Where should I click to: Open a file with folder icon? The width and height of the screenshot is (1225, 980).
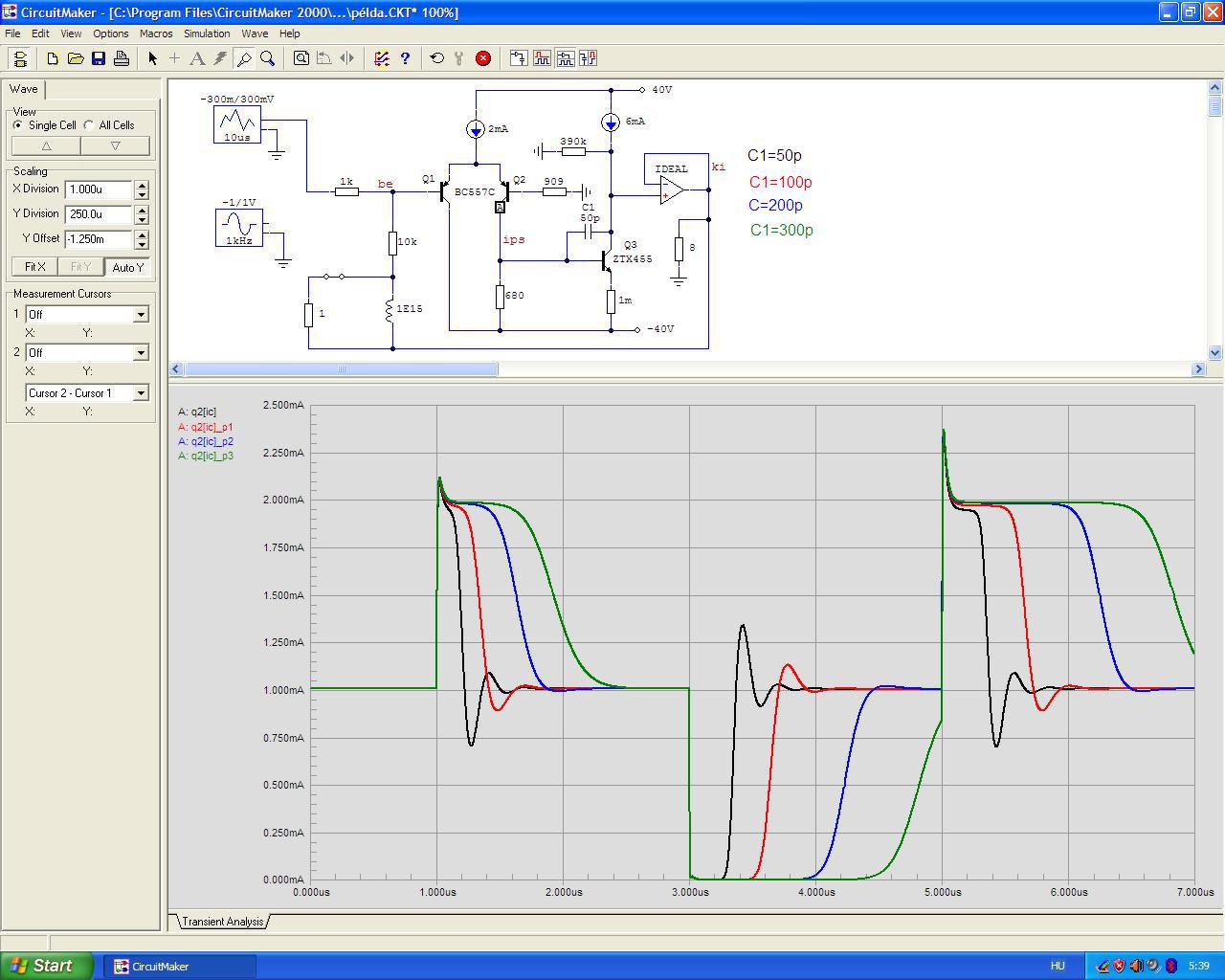click(x=76, y=58)
